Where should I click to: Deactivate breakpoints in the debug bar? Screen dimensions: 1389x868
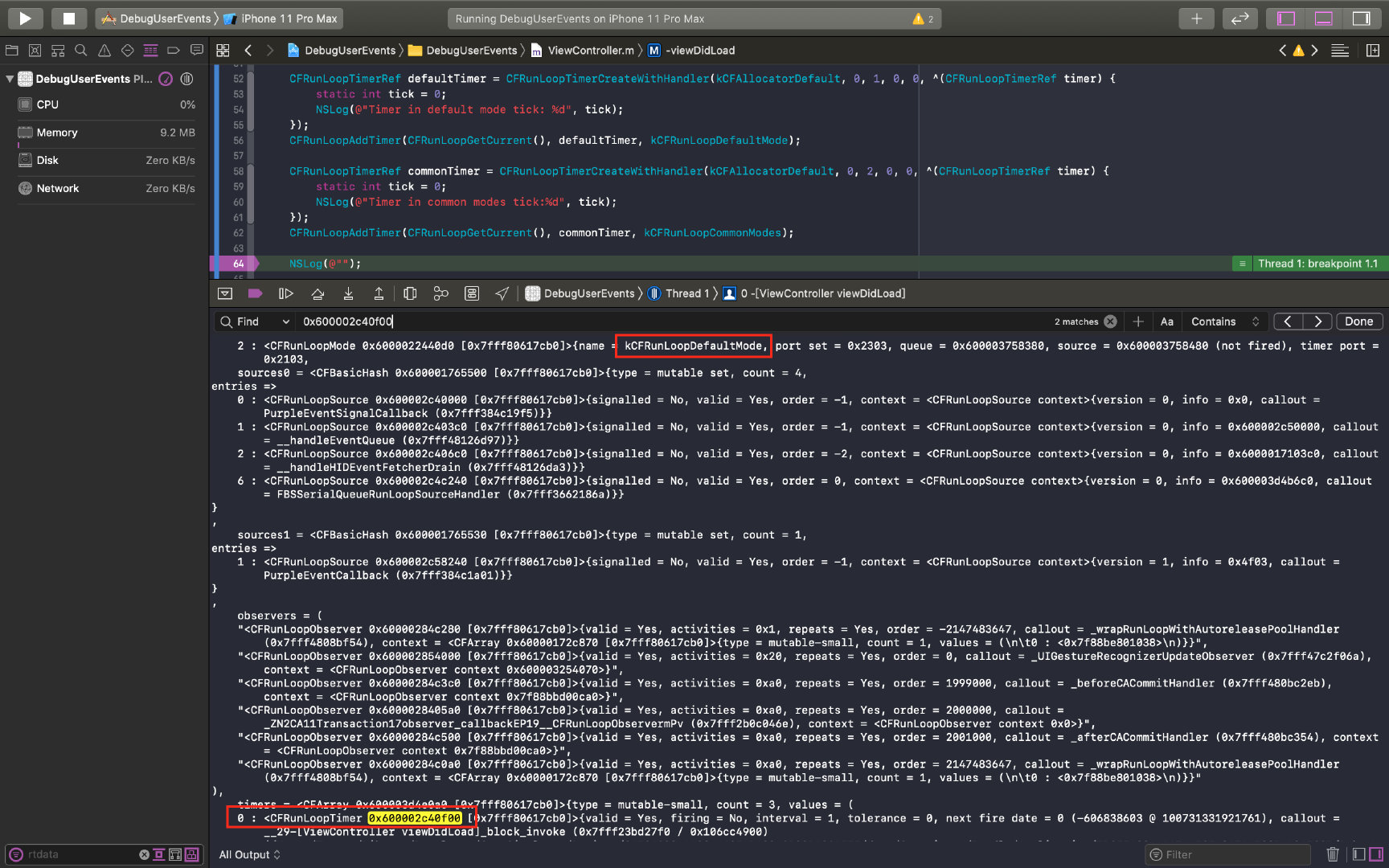click(x=255, y=293)
